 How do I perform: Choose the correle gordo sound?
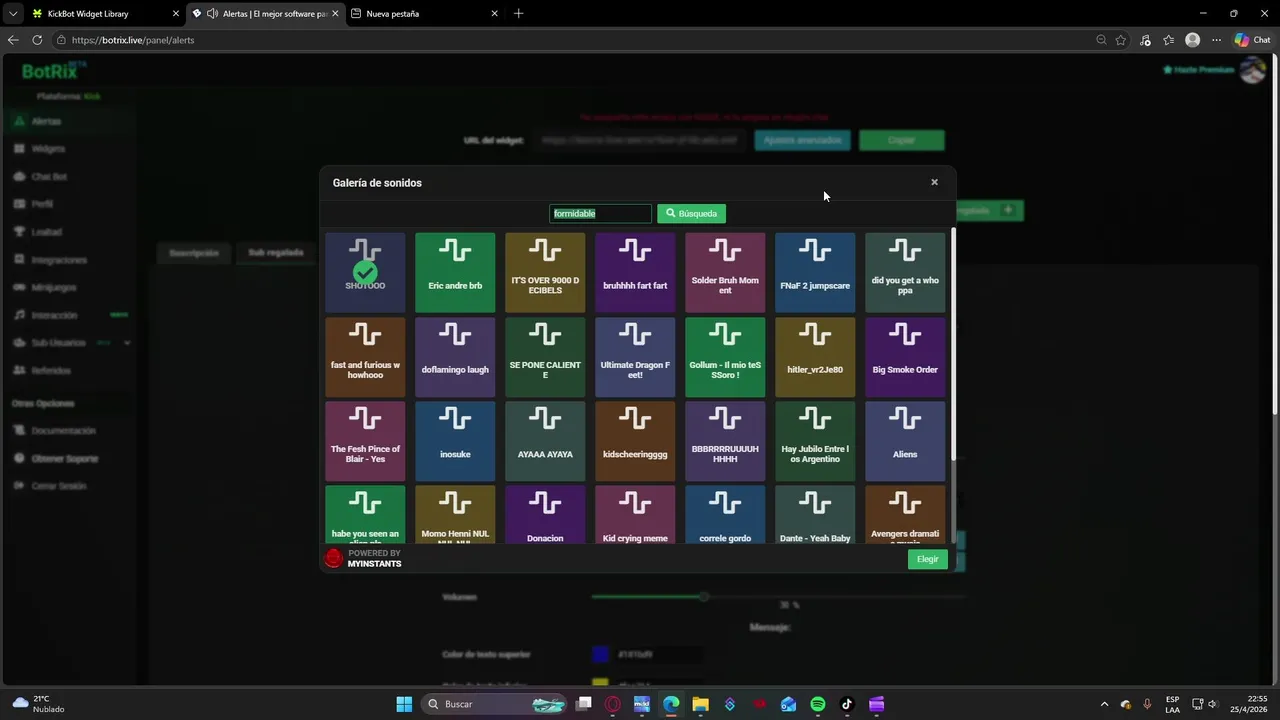pos(725,516)
